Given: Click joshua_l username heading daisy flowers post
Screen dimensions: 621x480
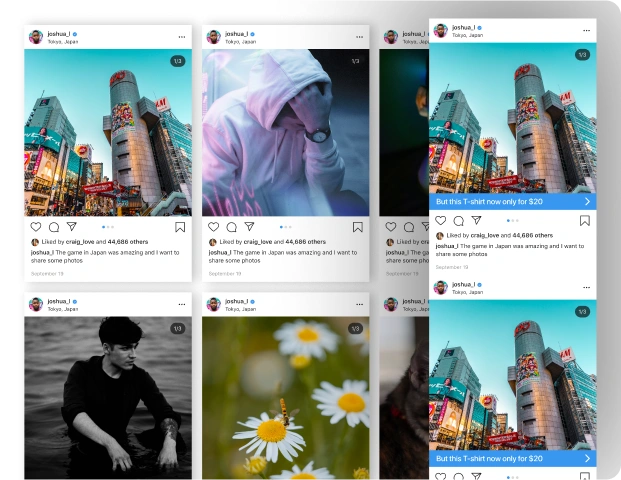Looking at the screenshot, I should click(236, 301).
